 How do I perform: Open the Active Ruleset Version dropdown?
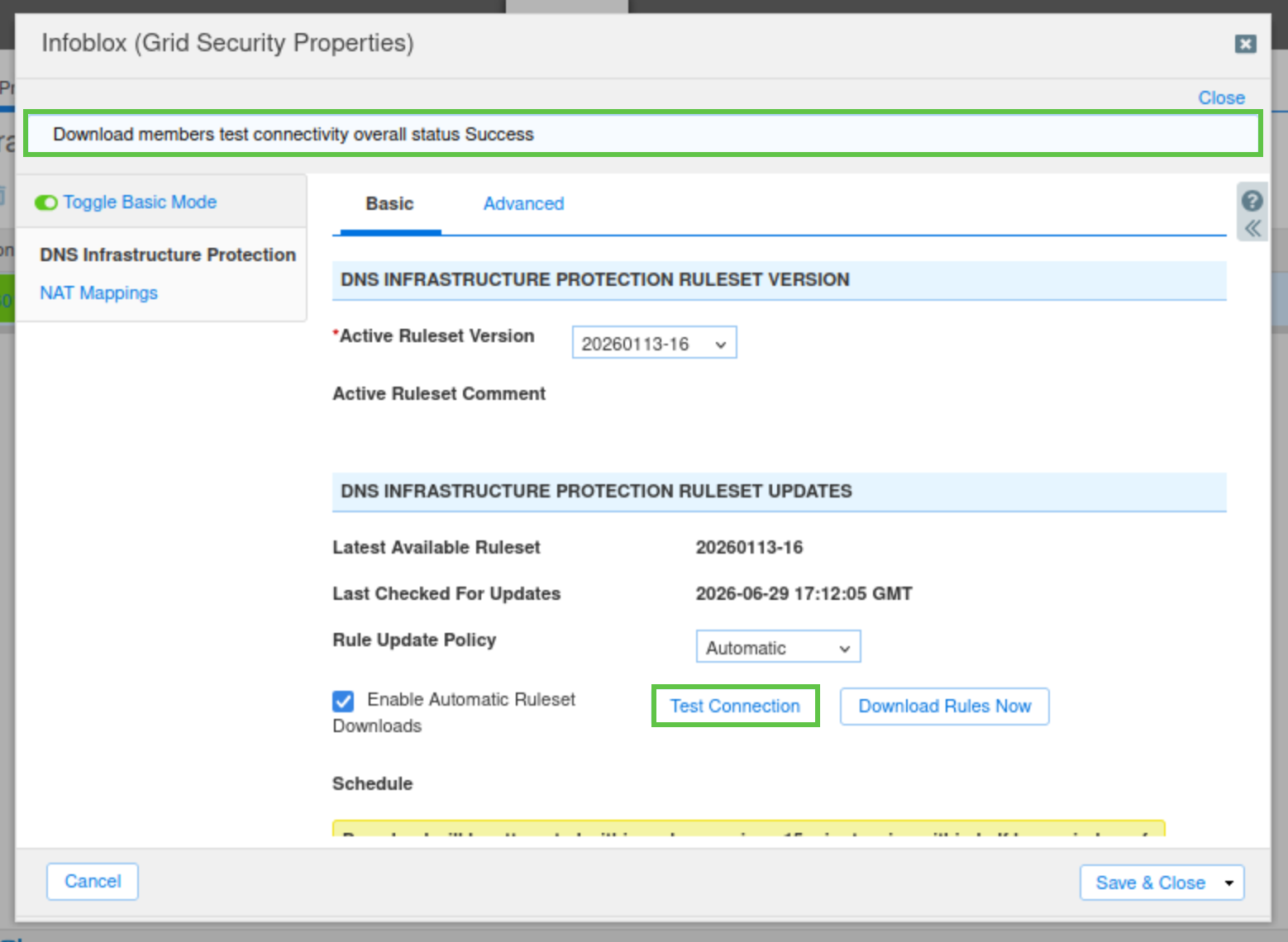tap(654, 343)
